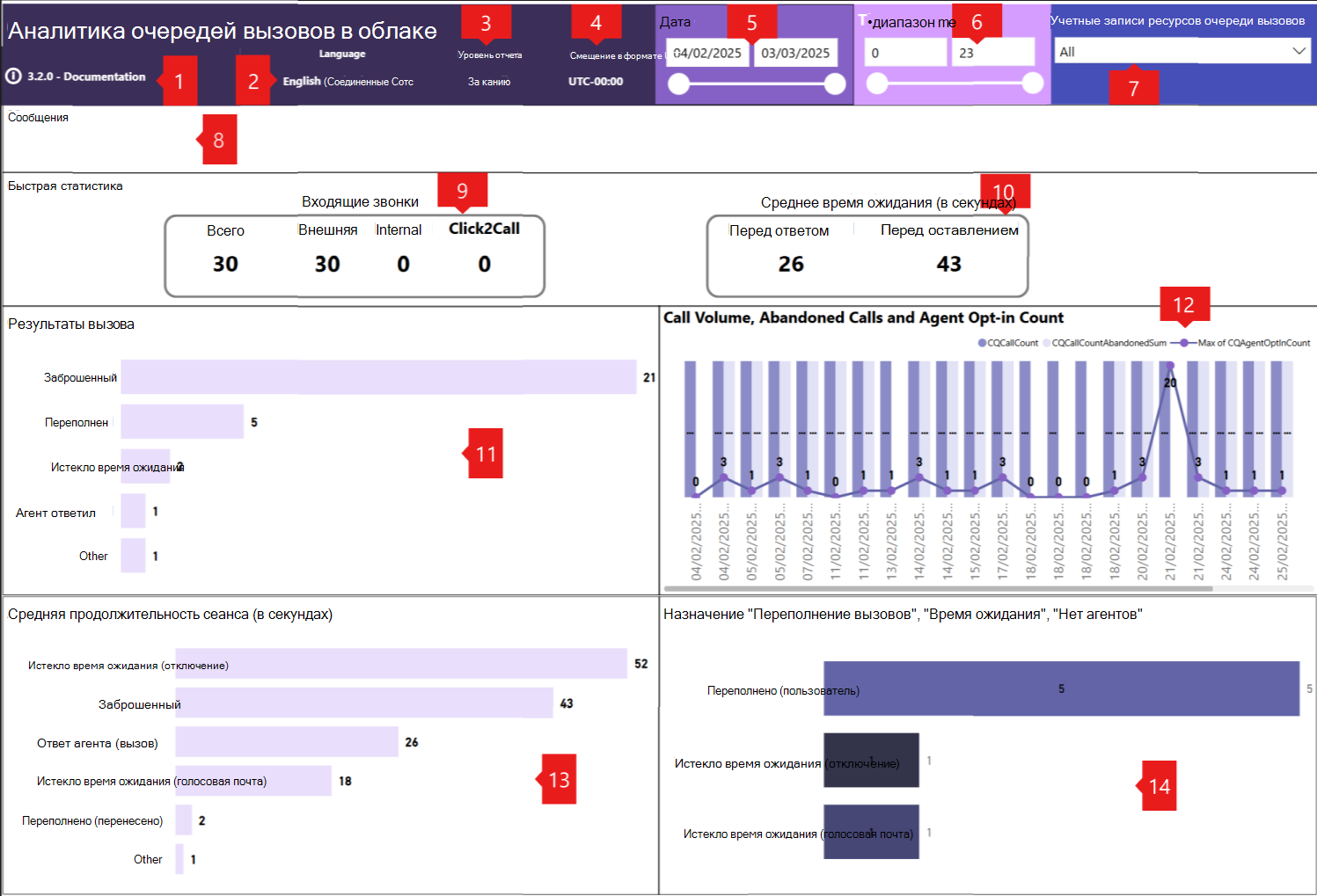The image size is (1317, 896).
Task: Click the left handle of the date slider
Action: 678,84
